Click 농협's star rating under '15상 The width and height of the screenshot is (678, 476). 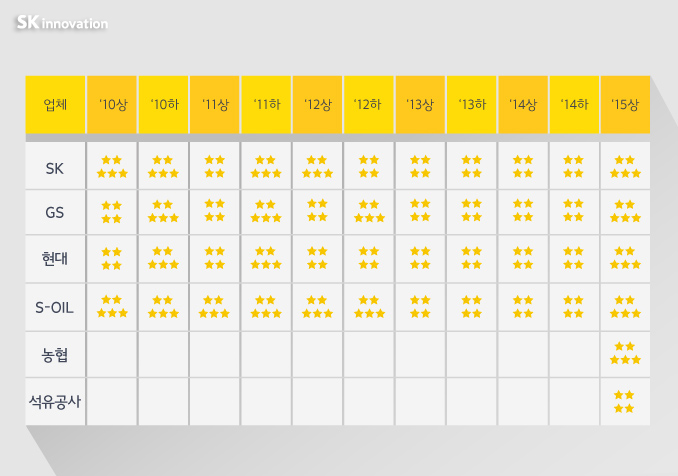tap(625, 353)
